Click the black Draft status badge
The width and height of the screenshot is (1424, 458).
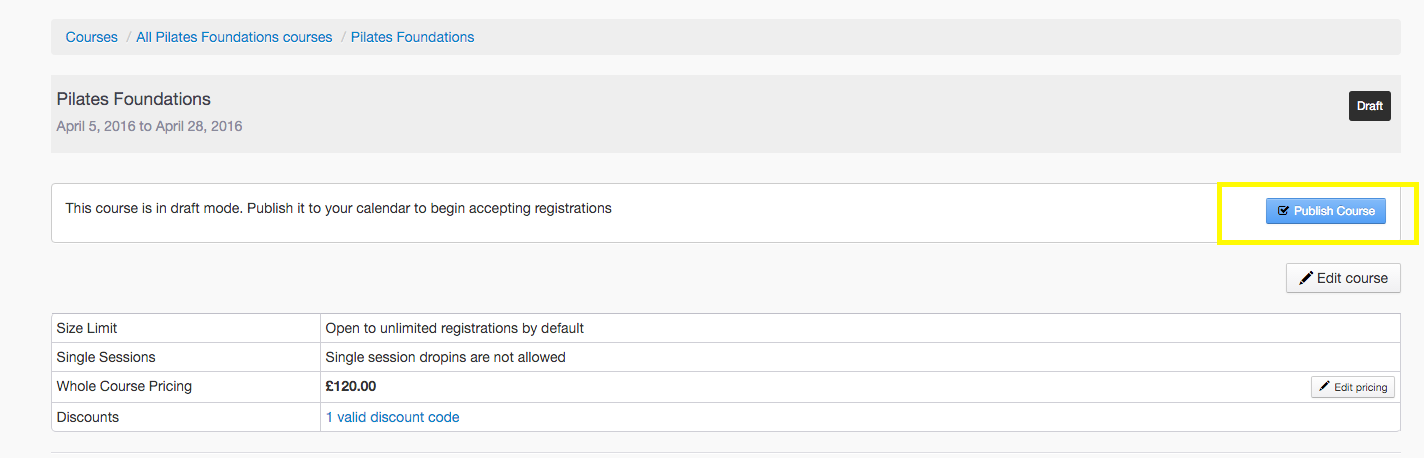coord(1369,106)
